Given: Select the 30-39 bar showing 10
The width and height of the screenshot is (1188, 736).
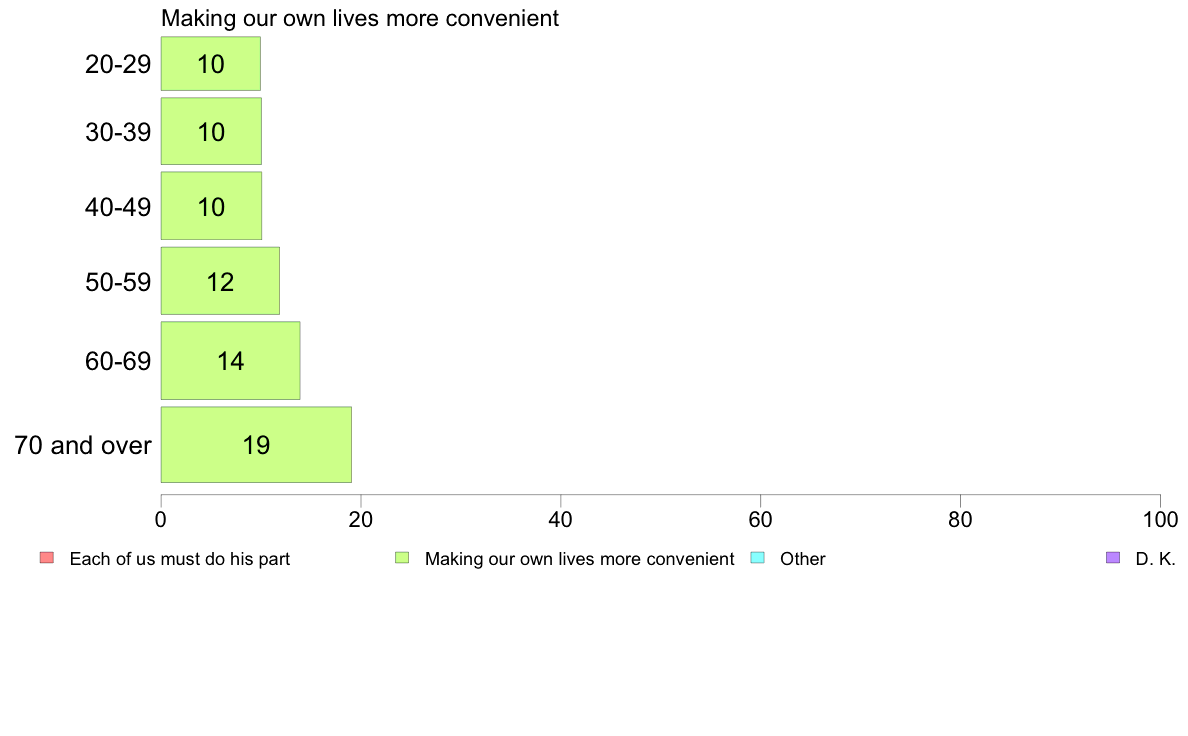Looking at the screenshot, I should point(211,131).
